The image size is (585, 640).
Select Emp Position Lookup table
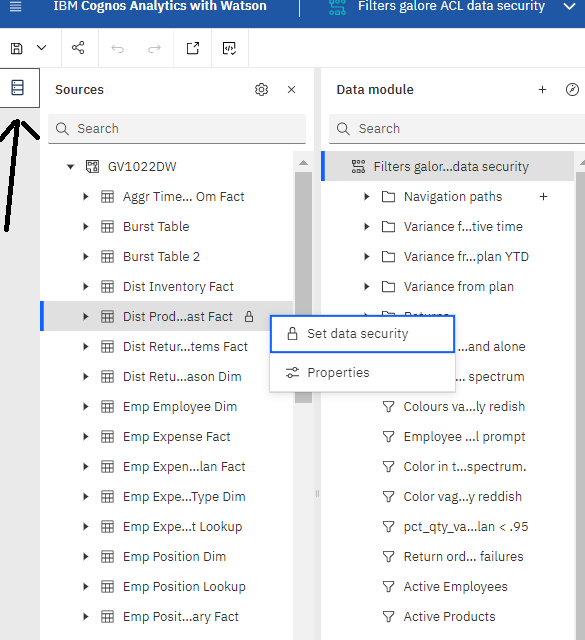point(184,587)
